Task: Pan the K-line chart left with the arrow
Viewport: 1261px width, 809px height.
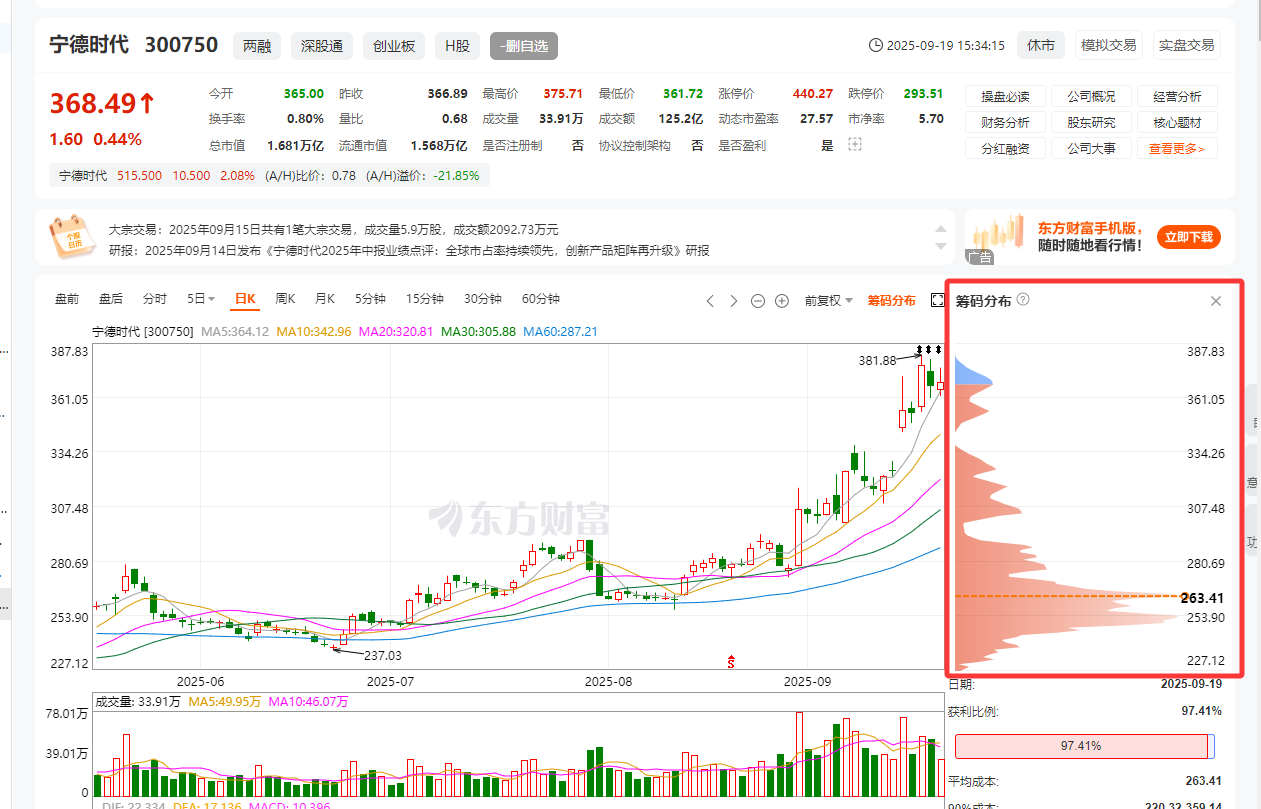Action: click(x=710, y=300)
